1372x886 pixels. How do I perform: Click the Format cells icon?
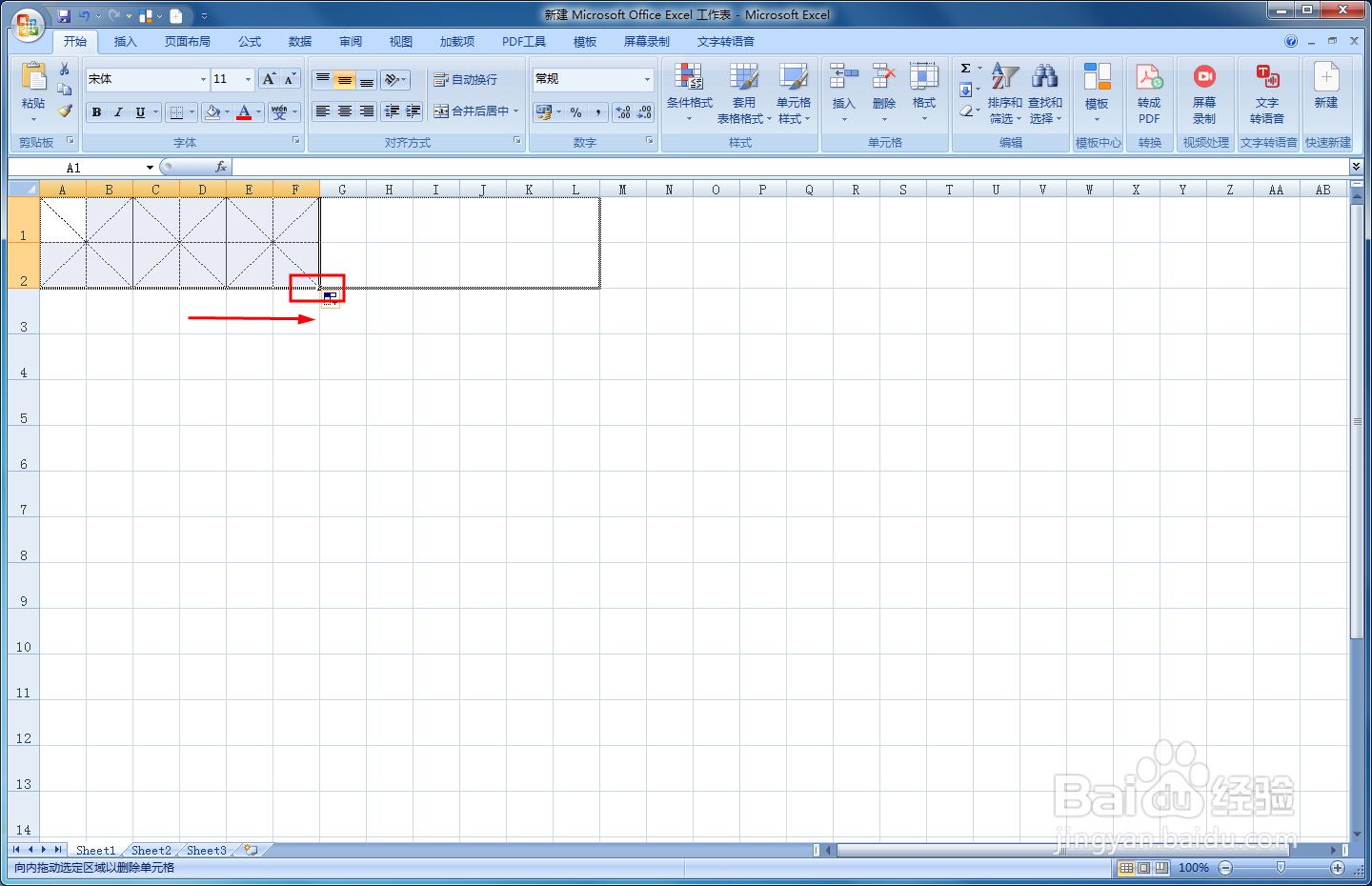coord(923,76)
